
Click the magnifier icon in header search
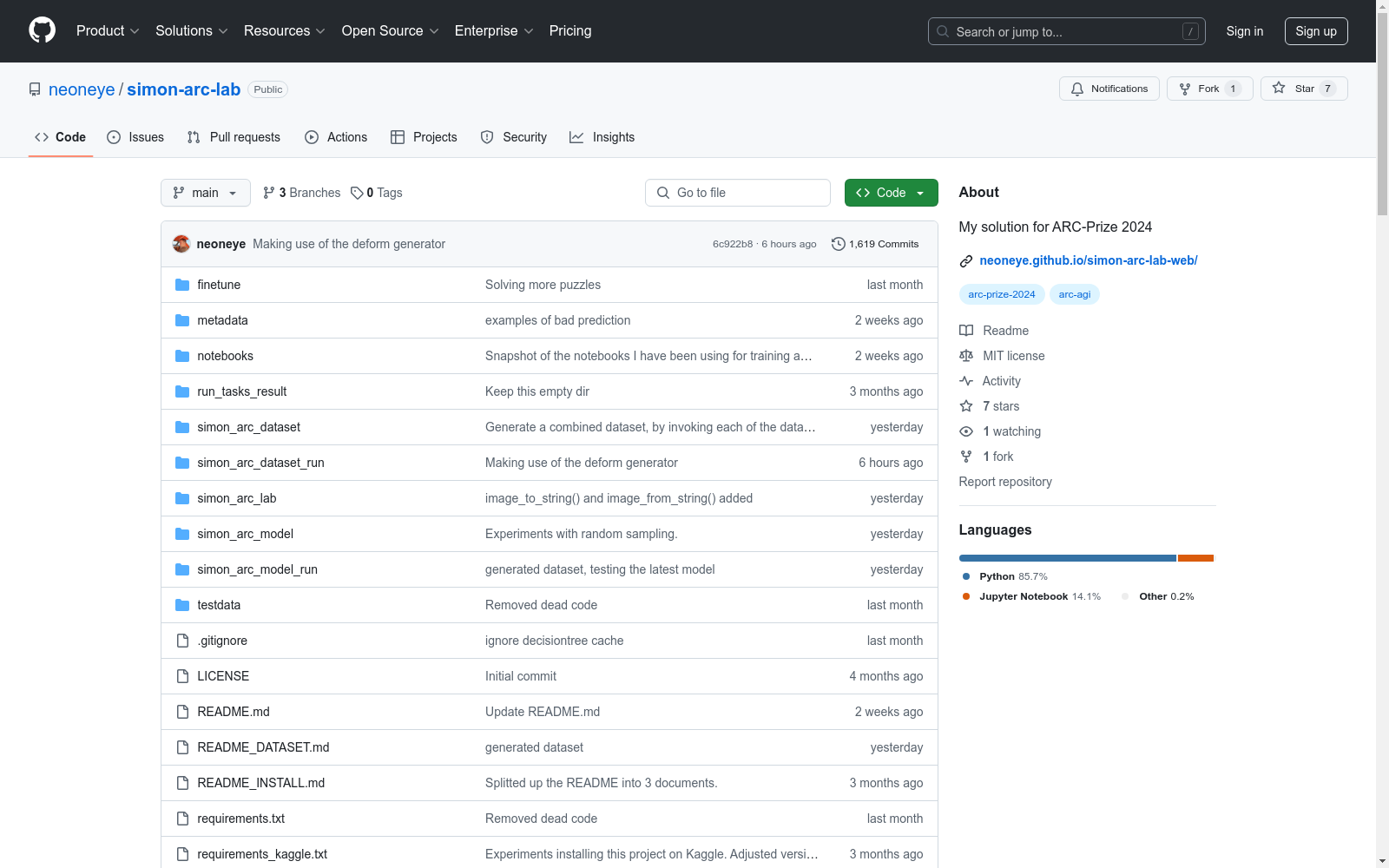pos(943,31)
